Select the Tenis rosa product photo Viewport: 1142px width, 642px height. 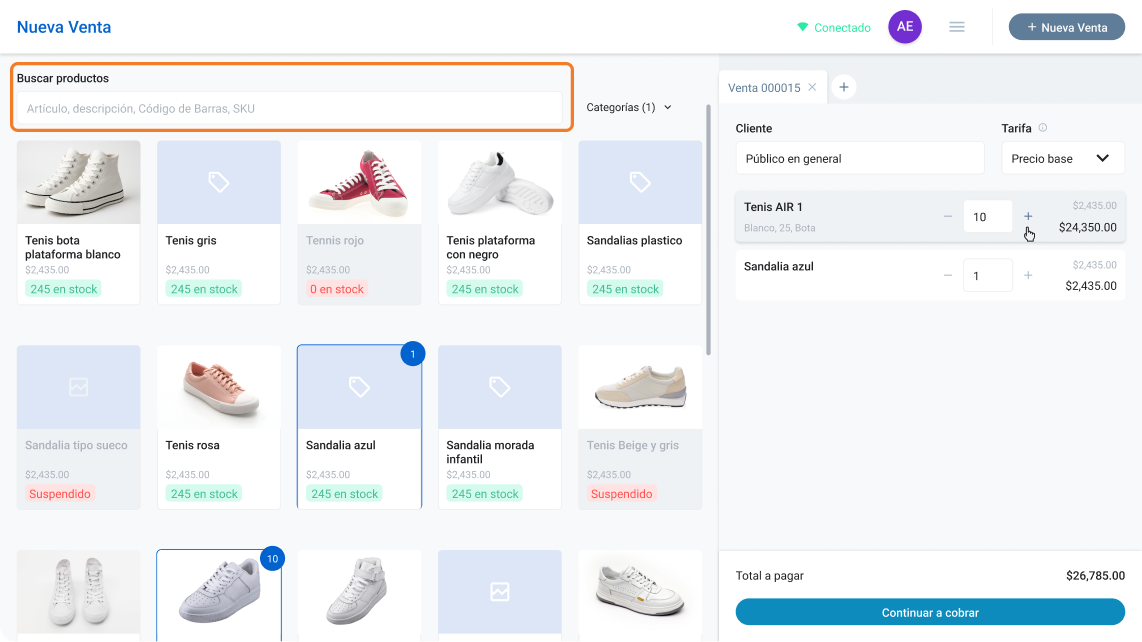pos(218,387)
